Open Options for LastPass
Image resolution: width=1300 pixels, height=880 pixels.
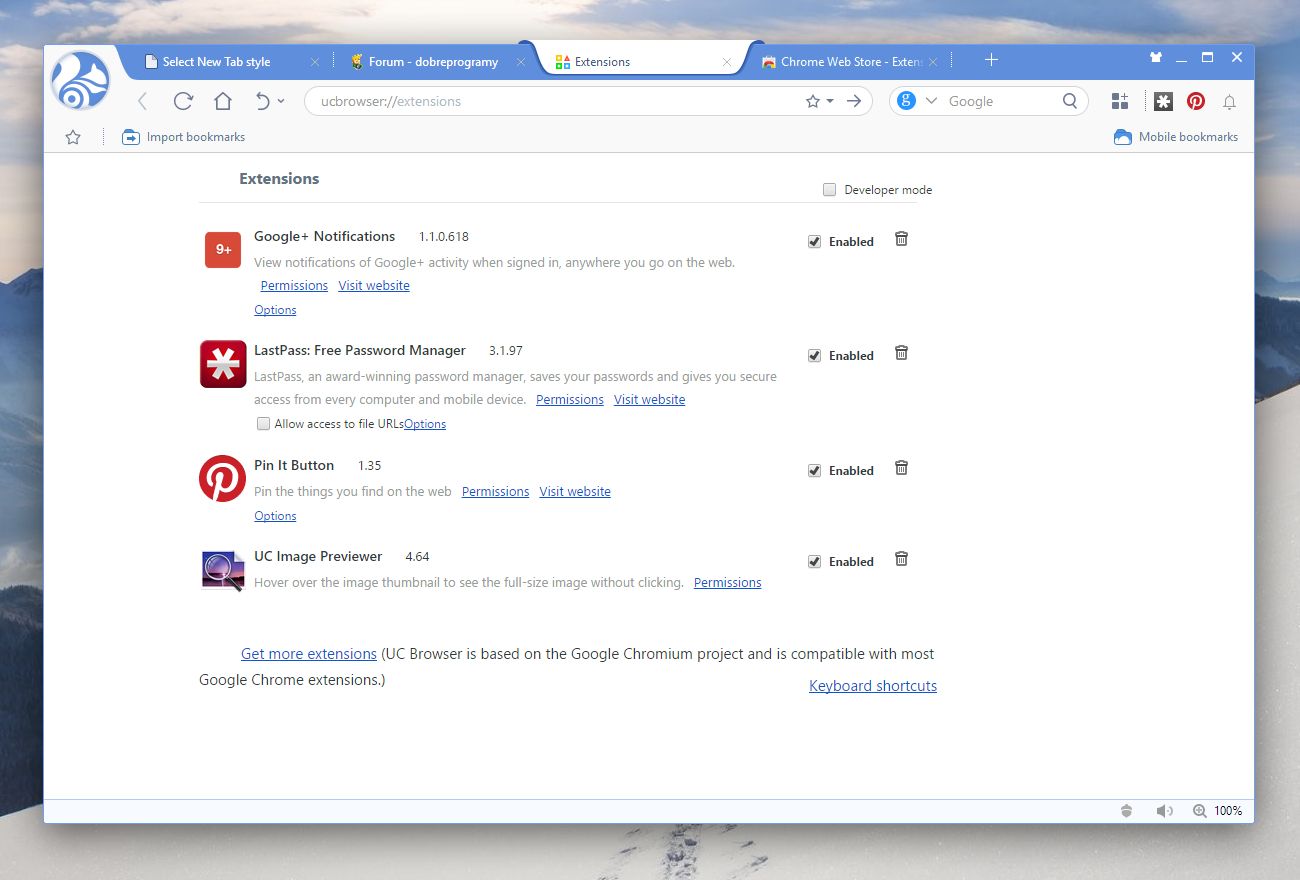(x=425, y=424)
